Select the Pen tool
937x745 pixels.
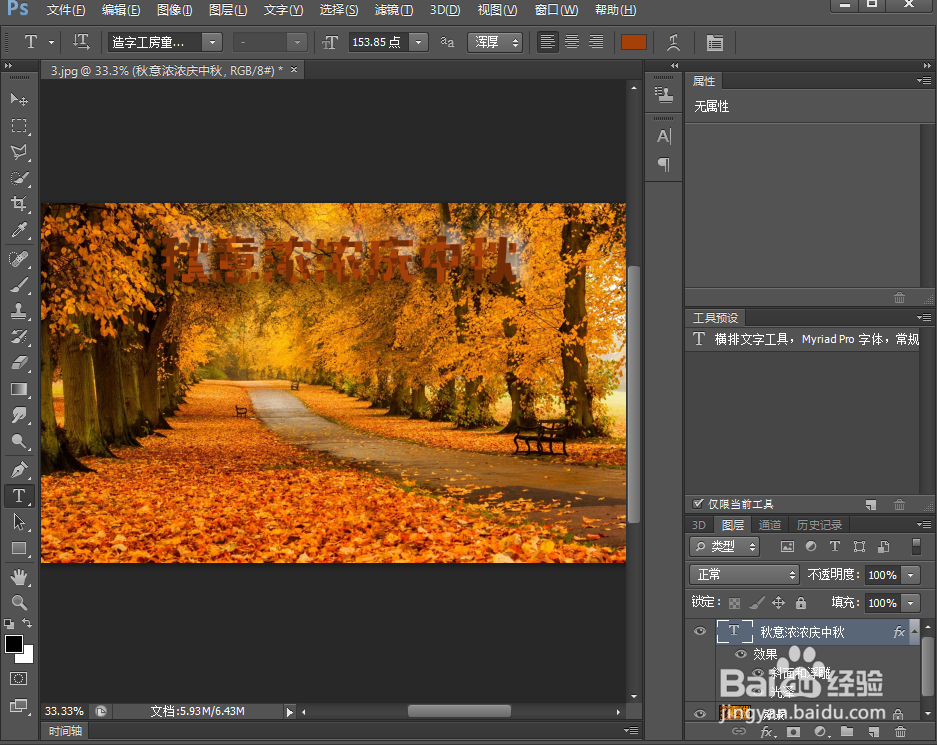[x=19, y=470]
